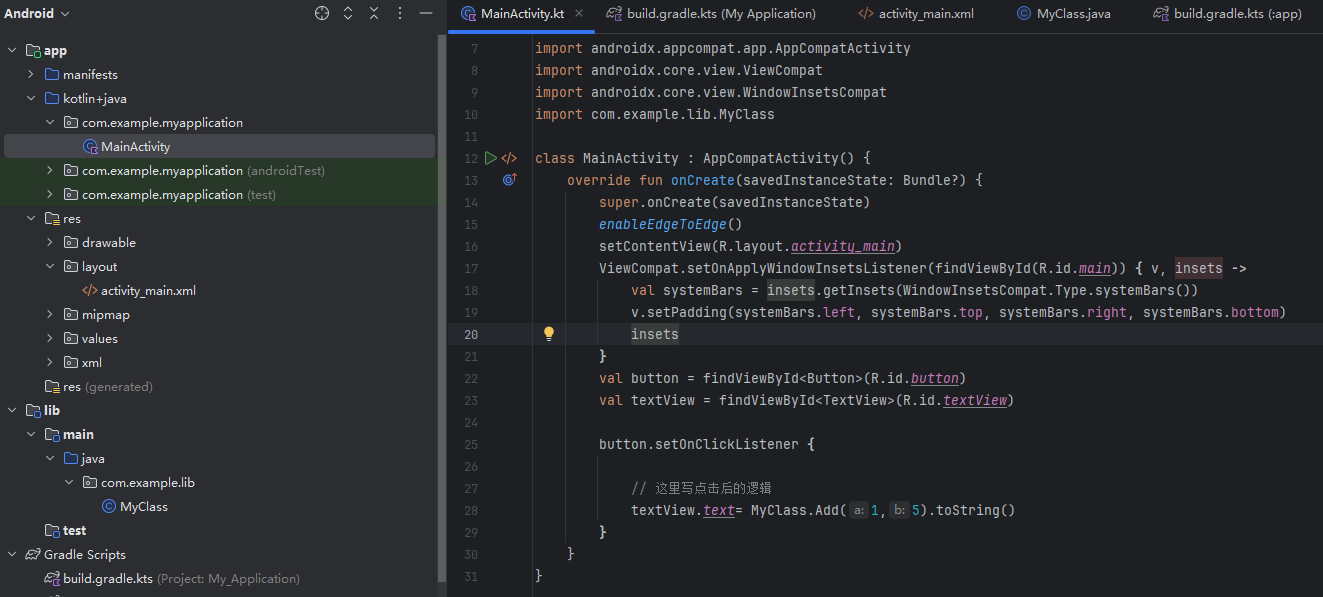Open the project panel options three-dots menu
The width and height of the screenshot is (1323, 597).
point(400,13)
